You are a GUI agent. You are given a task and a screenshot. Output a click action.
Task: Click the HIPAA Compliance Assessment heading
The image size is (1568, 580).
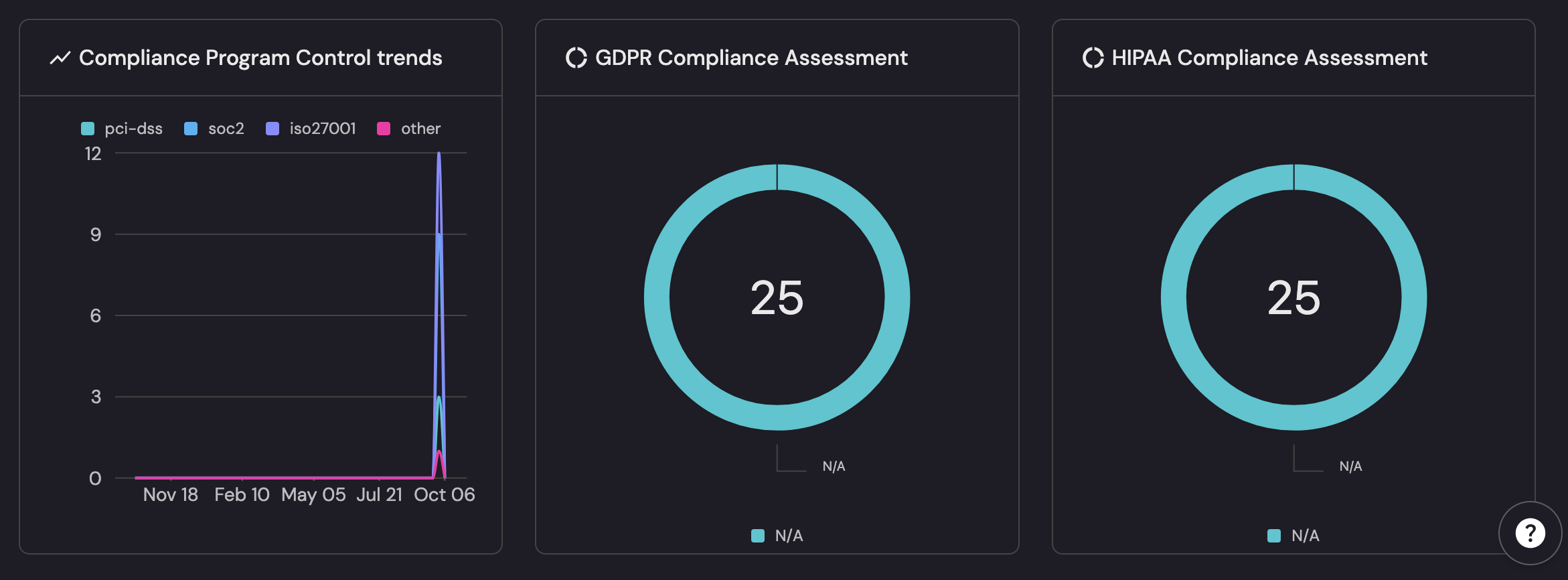[1269, 58]
